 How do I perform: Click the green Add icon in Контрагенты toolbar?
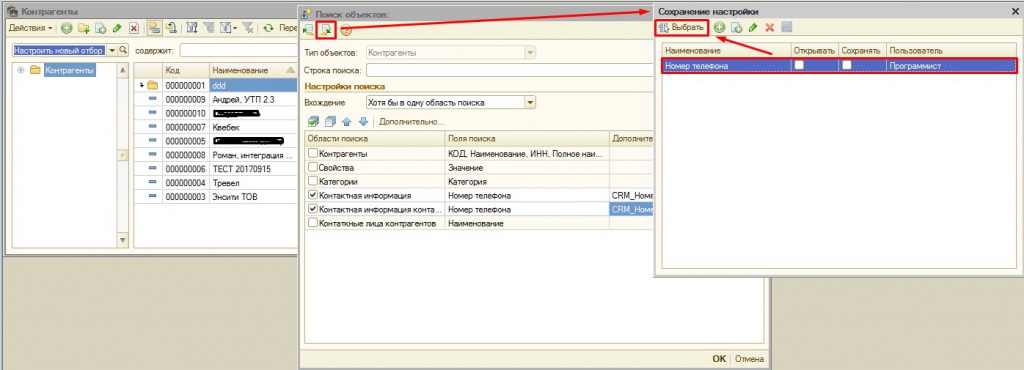[67, 28]
